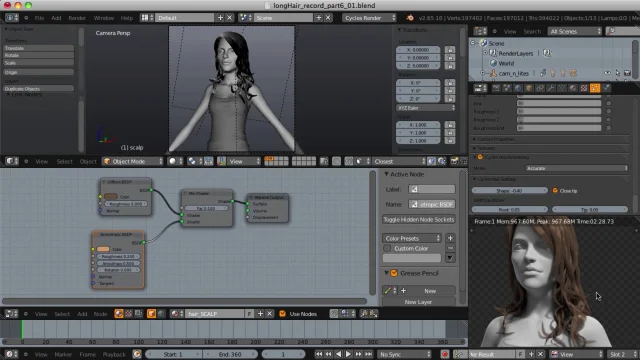Open the Constraints chain-link properties icon

tap(540, 88)
